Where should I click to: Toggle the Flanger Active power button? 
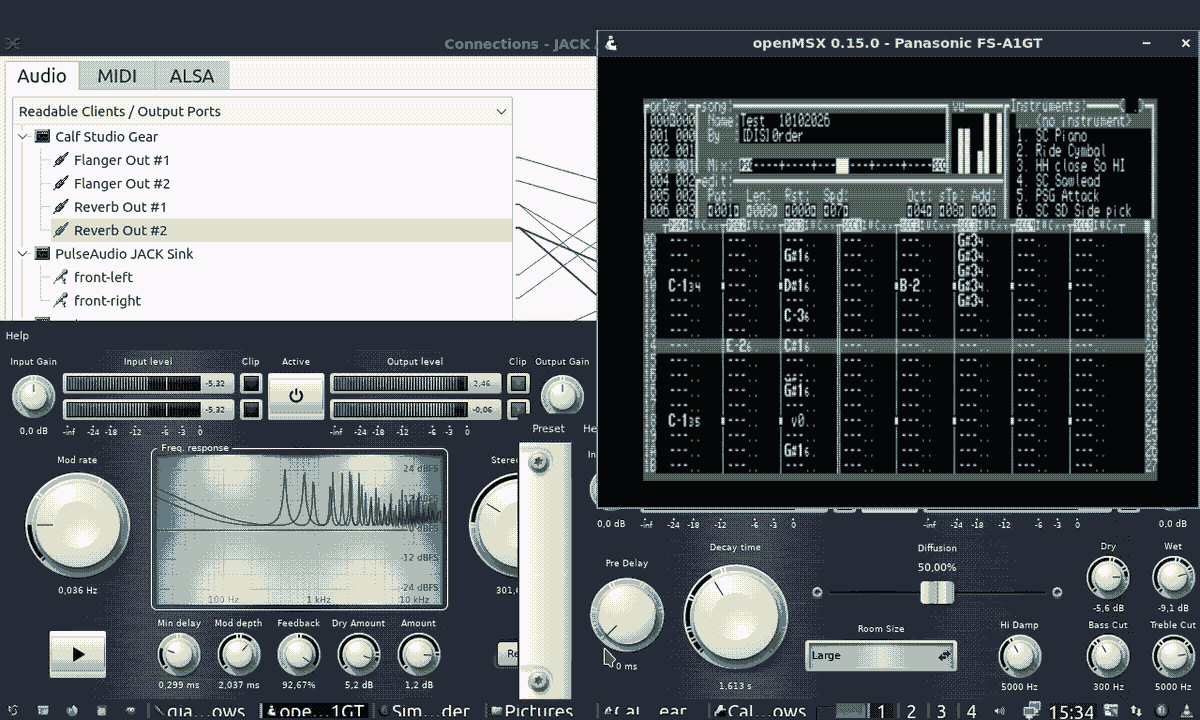click(296, 396)
